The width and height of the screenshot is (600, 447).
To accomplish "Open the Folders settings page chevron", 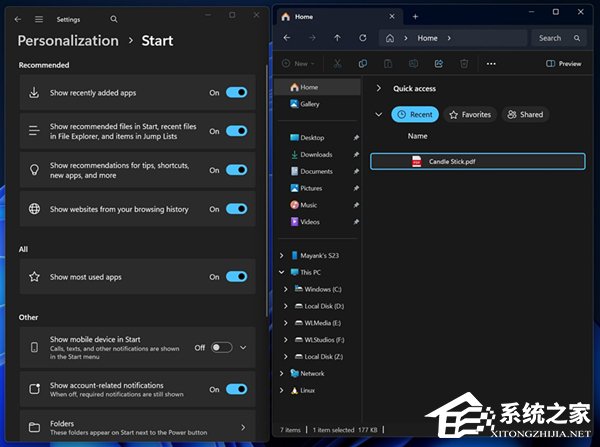I will coord(243,427).
